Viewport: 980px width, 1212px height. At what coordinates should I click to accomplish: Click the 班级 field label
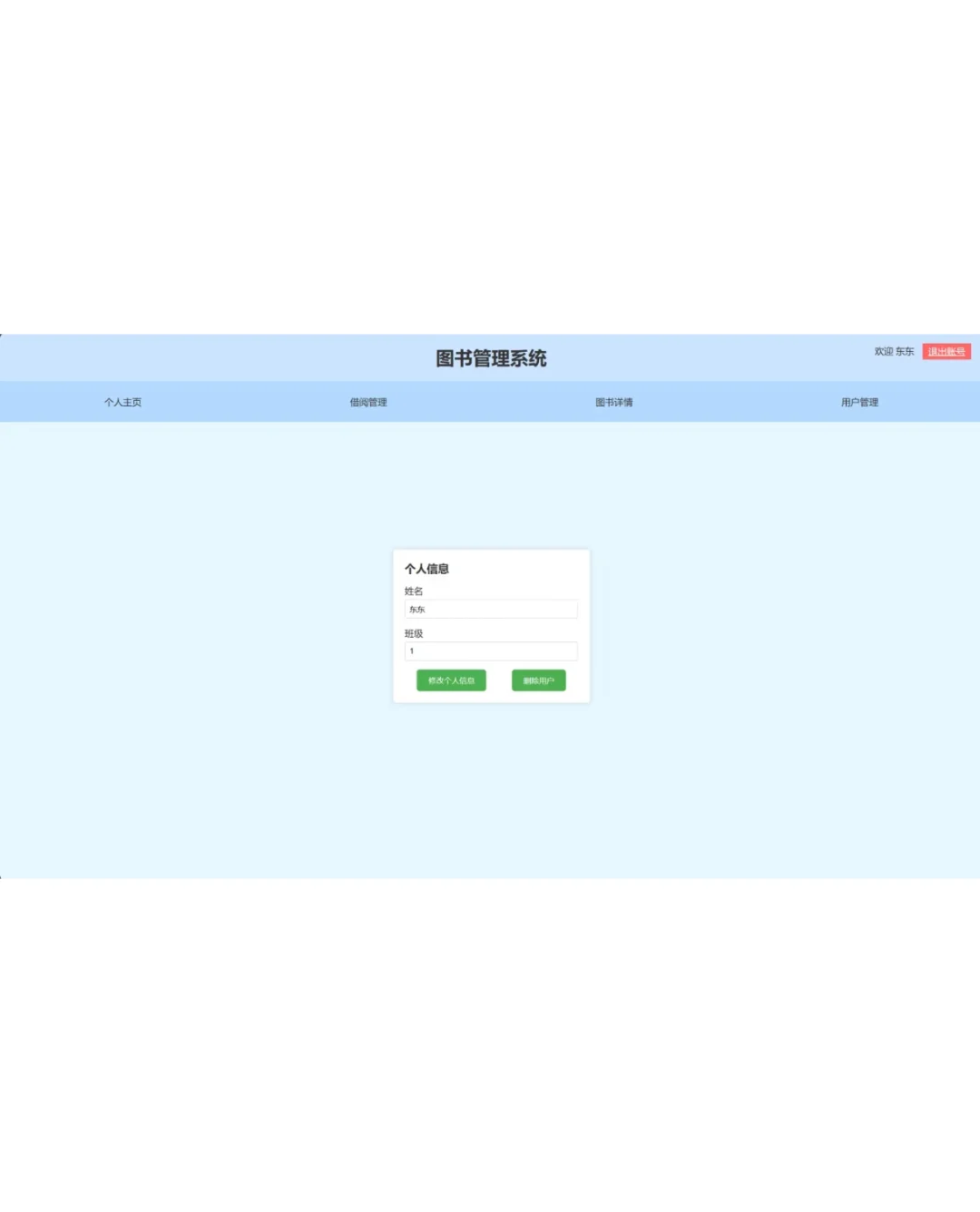click(x=412, y=633)
